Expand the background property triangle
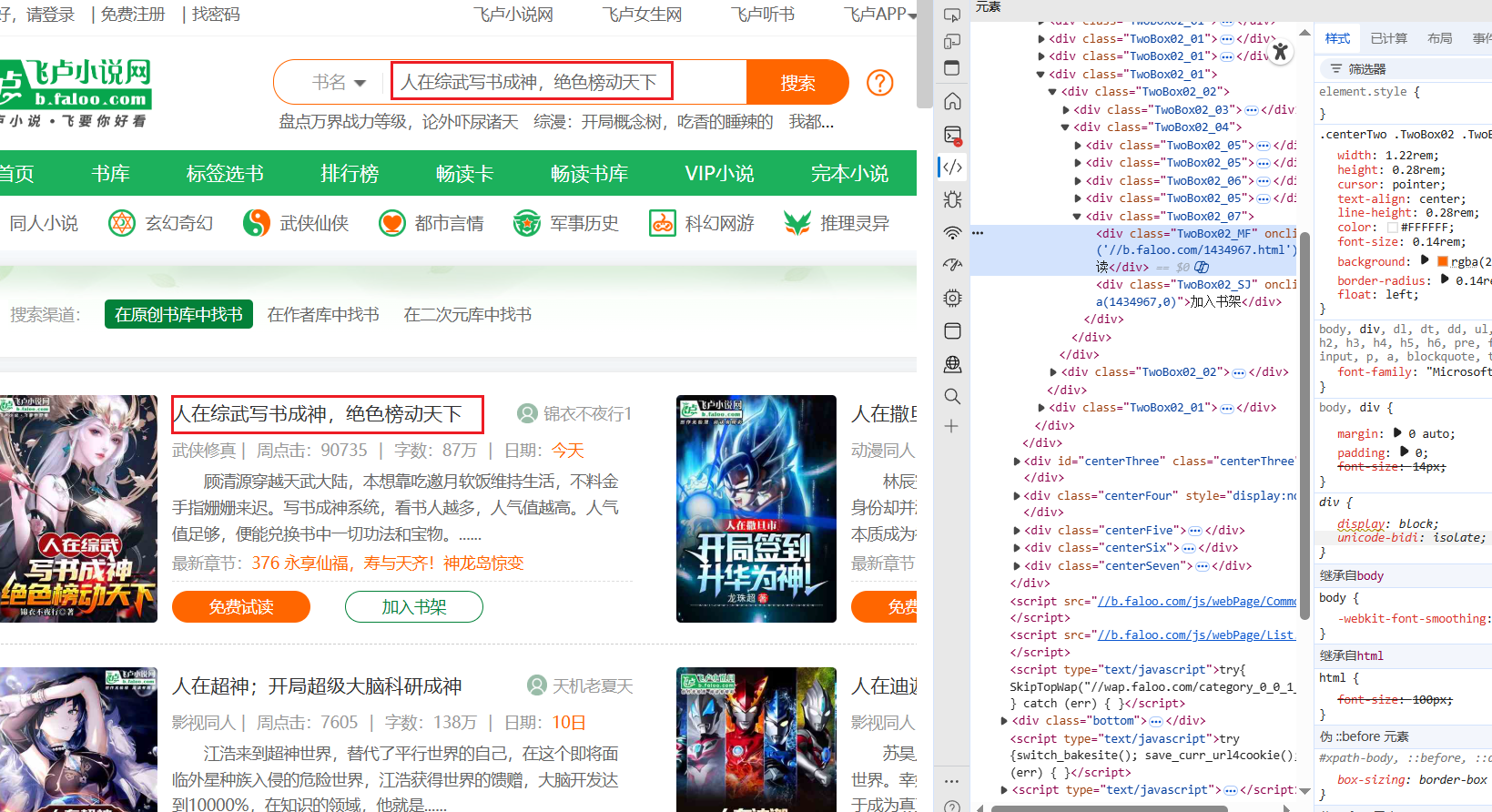The height and width of the screenshot is (812, 1492). 1425,260
